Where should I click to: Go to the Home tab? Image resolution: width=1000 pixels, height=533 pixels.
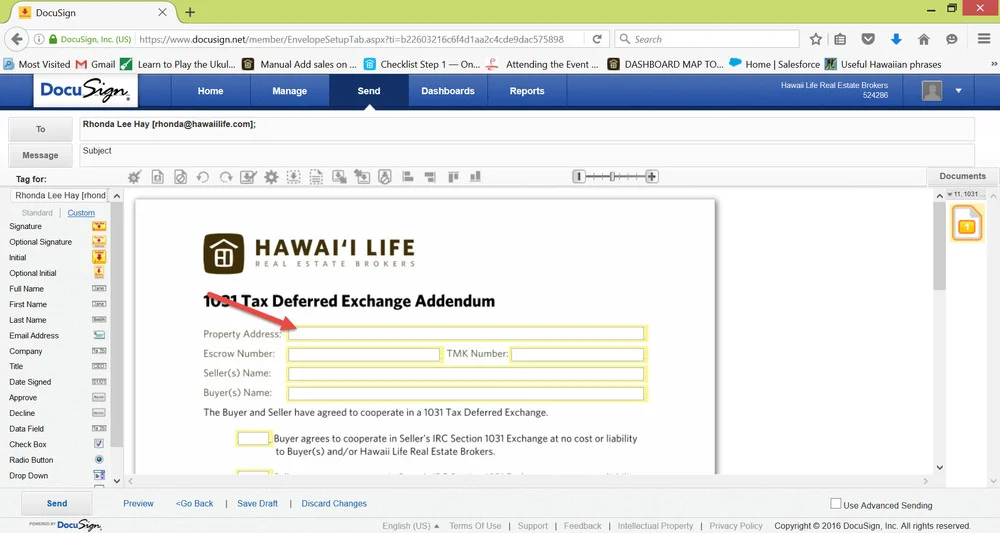[210, 91]
